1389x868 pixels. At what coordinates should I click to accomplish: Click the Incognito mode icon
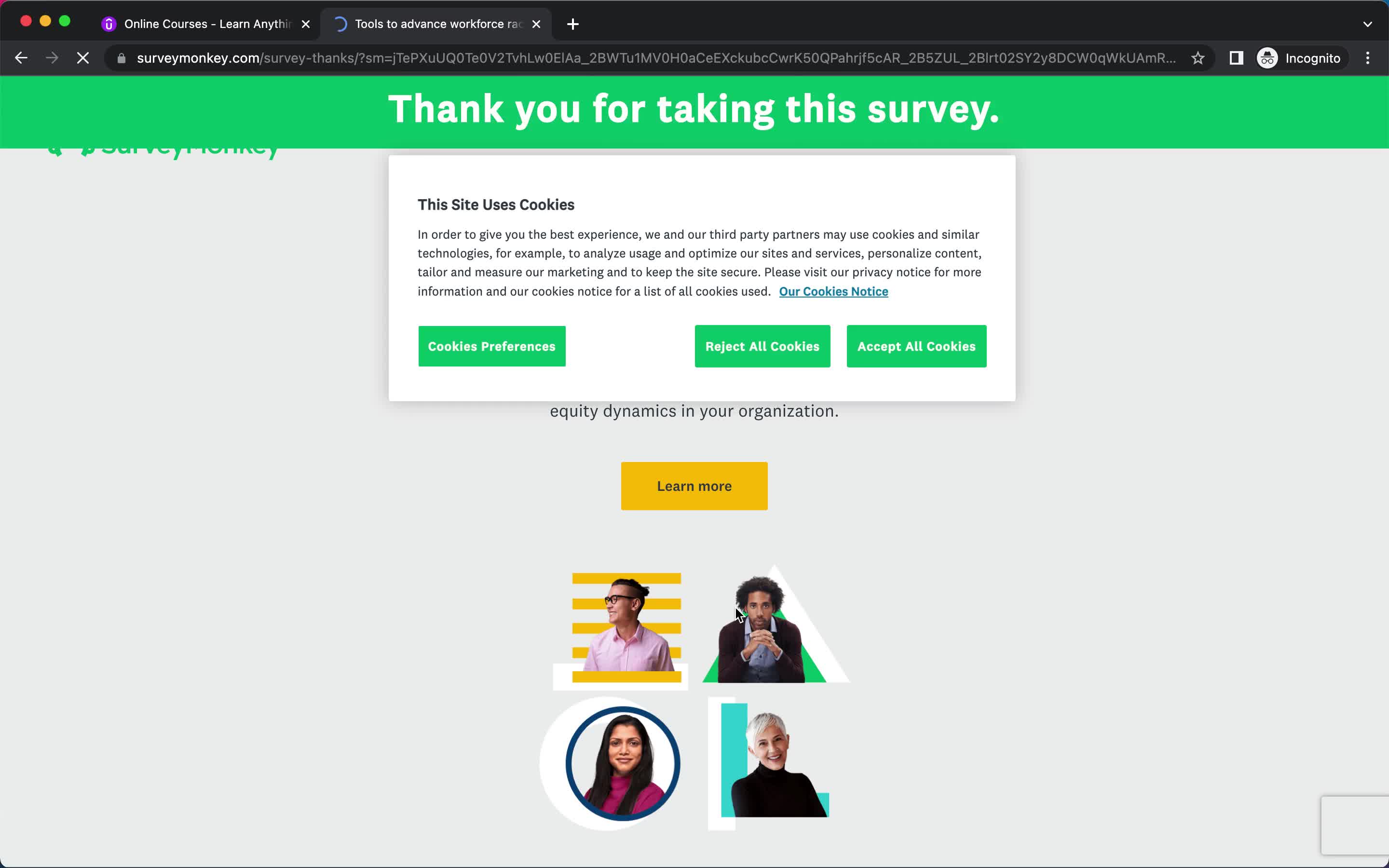[x=1267, y=58]
